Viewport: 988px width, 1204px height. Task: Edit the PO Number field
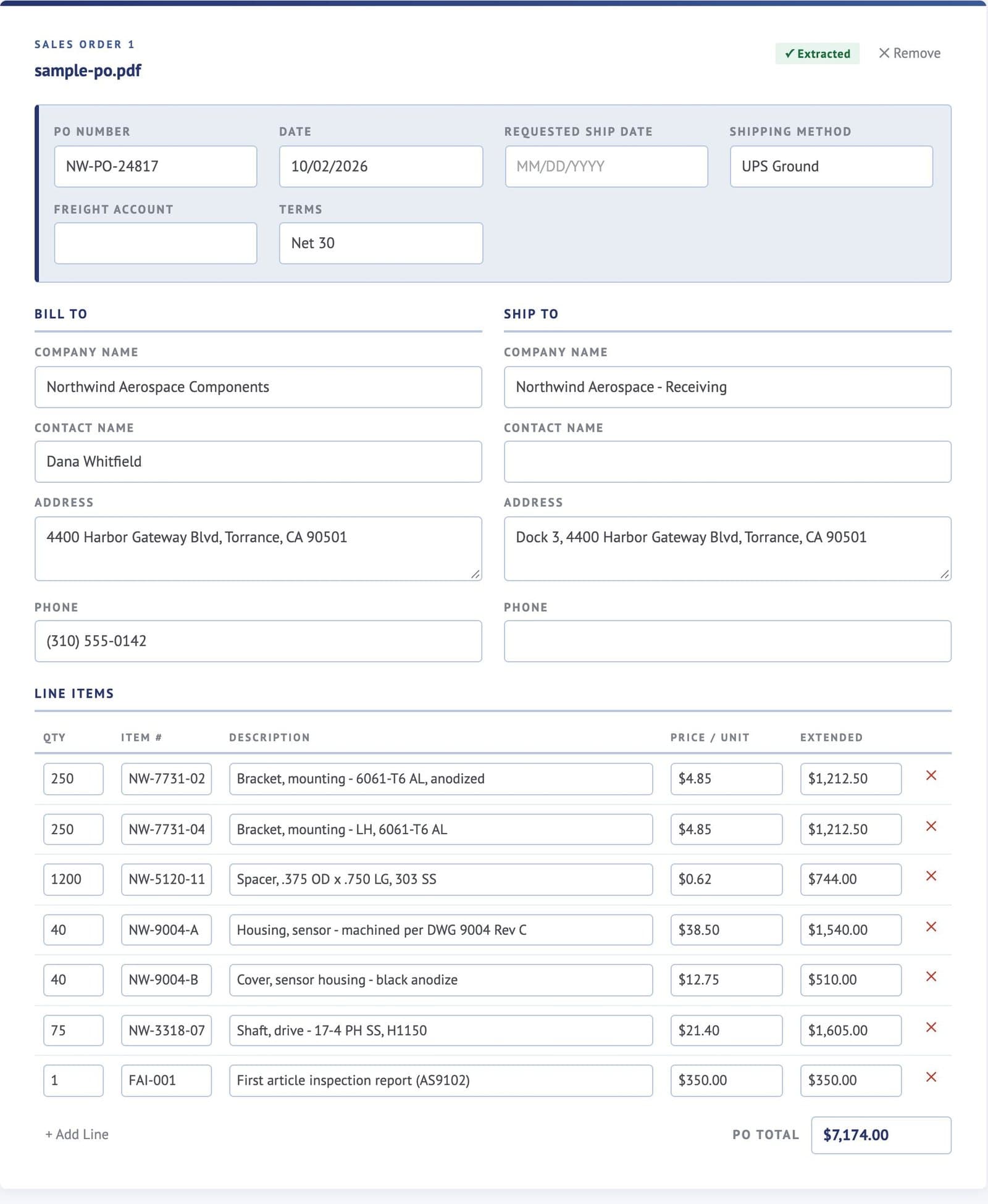point(156,166)
